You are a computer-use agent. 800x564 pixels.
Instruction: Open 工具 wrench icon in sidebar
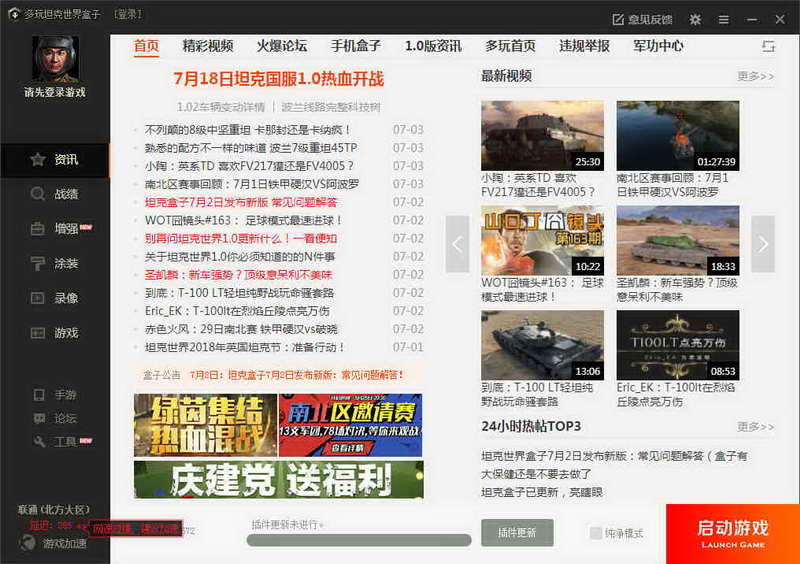[x=39, y=442]
